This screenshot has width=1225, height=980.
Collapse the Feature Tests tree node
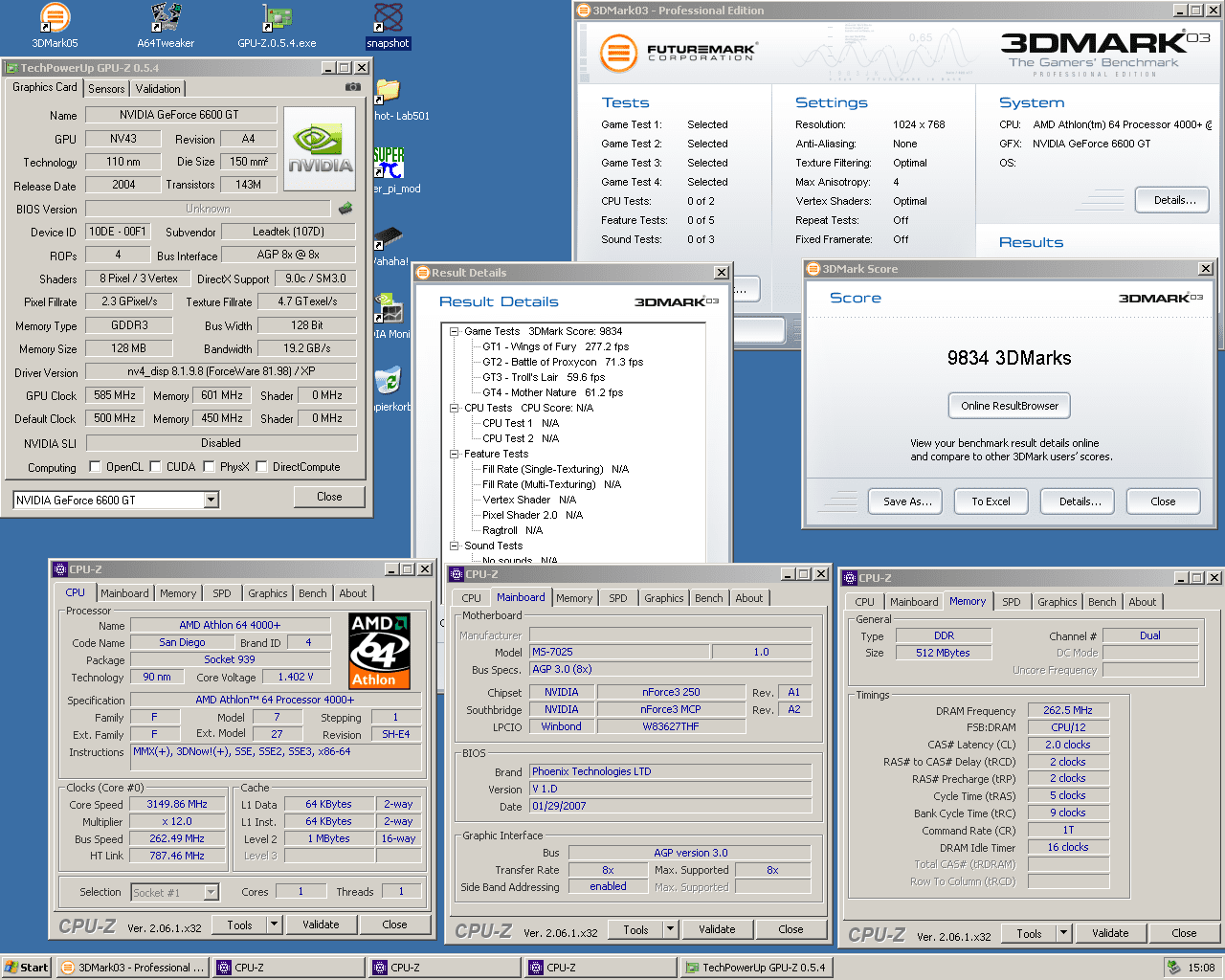455,454
